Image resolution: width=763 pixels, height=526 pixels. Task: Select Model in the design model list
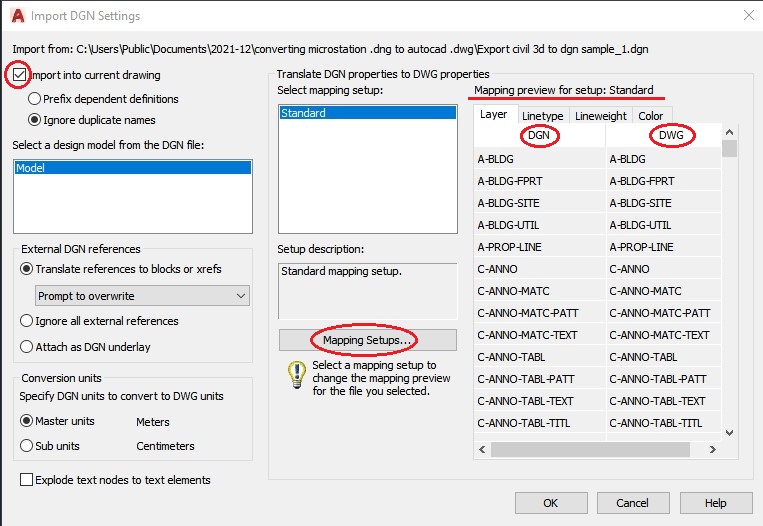(x=133, y=168)
